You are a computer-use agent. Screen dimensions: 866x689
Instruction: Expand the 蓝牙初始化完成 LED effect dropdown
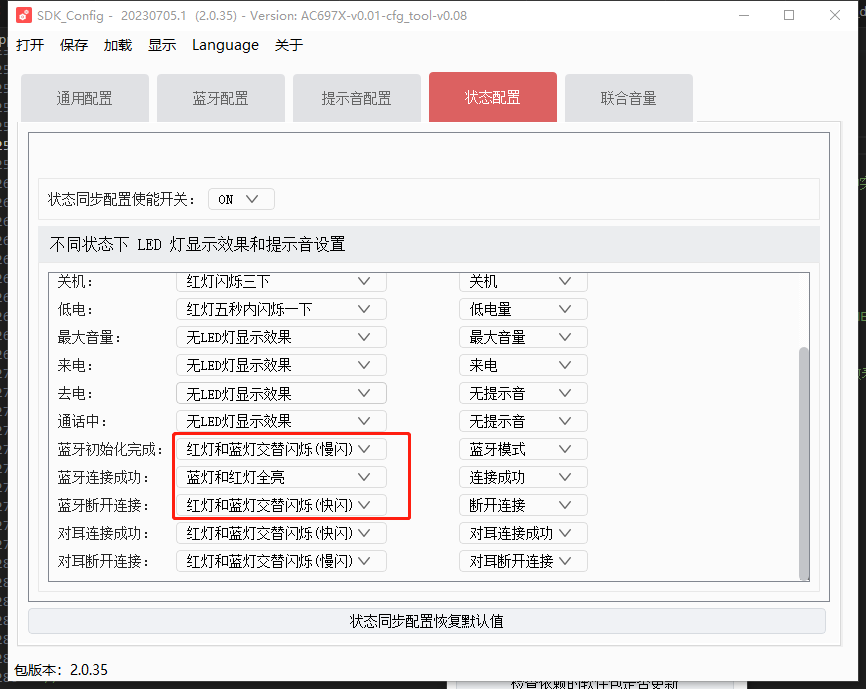[281, 449]
